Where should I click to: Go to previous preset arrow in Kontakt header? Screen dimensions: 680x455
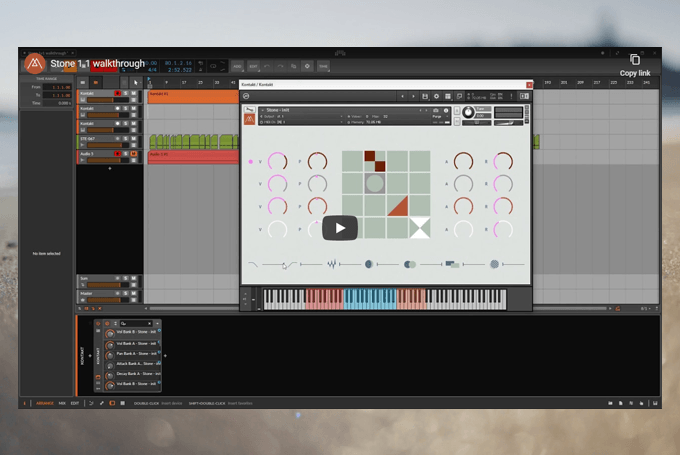pyautogui.click(x=402, y=96)
